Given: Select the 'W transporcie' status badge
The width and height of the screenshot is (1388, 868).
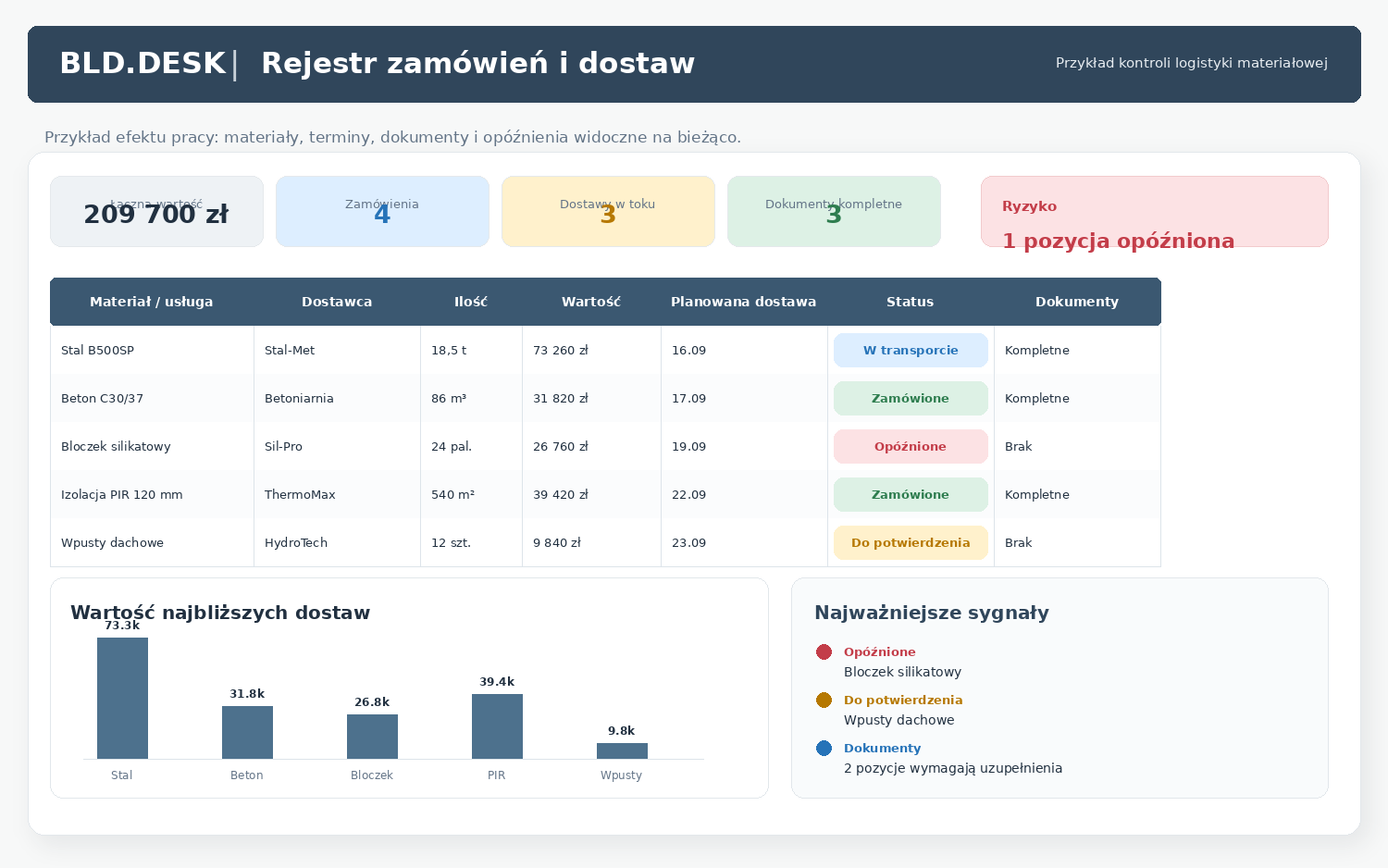Looking at the screenshot, I should [x=911, y=351].
